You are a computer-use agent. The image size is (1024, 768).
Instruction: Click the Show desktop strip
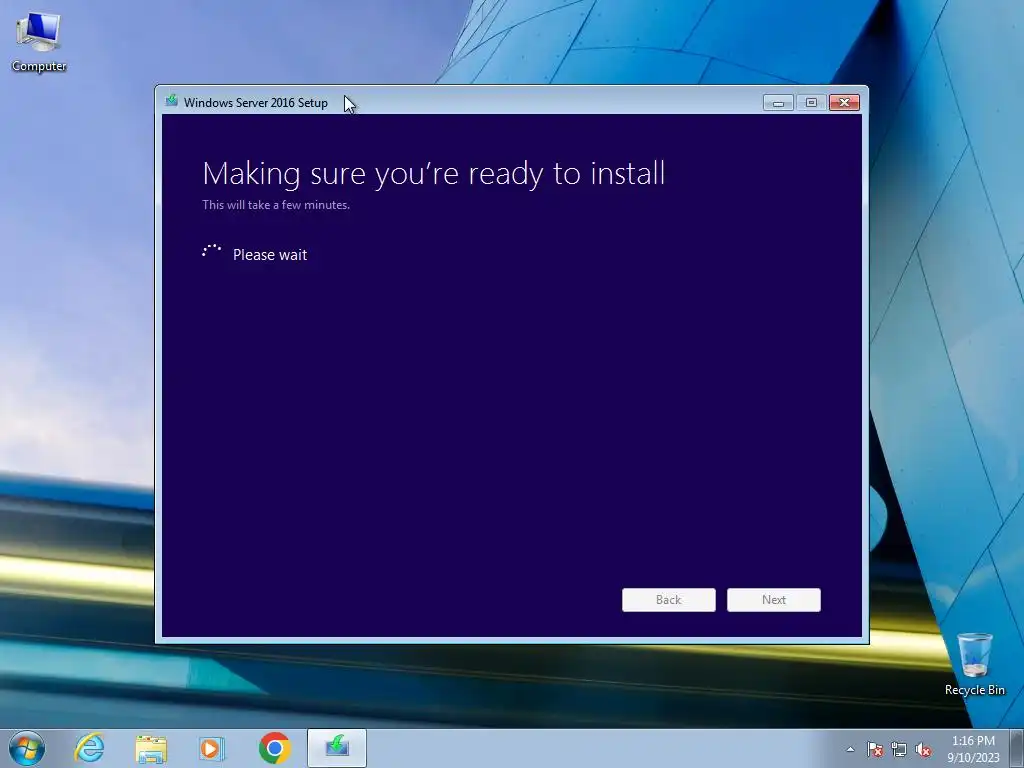(x=1017, y=748)
